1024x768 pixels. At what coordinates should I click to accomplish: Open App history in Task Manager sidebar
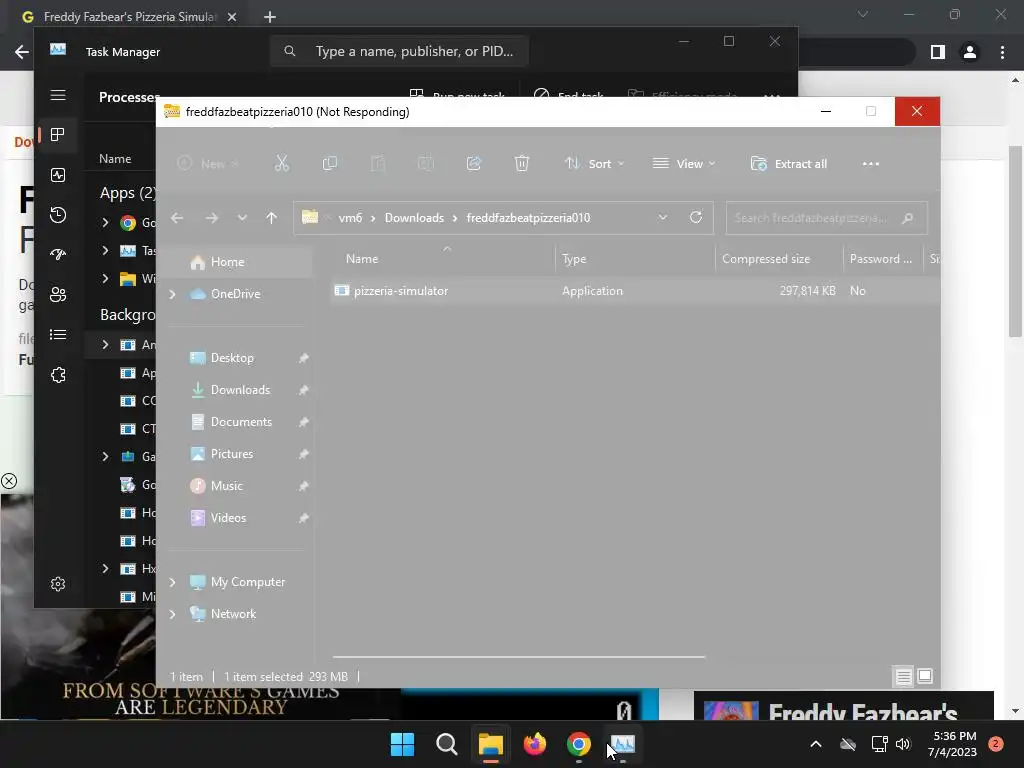coord(58,215)
